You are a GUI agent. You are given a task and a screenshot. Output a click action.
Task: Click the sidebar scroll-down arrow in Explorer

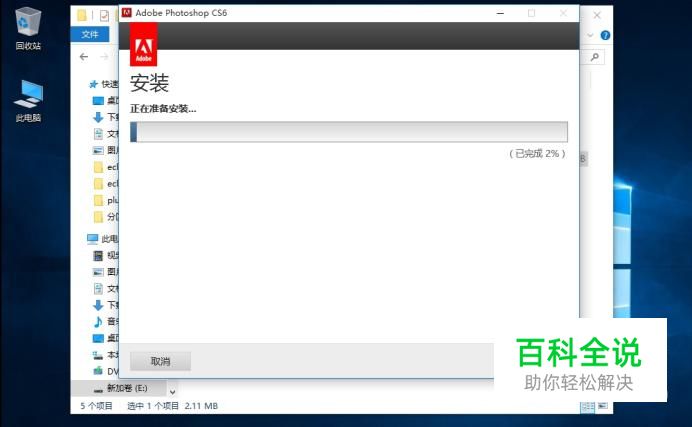[x=173, y=392]
